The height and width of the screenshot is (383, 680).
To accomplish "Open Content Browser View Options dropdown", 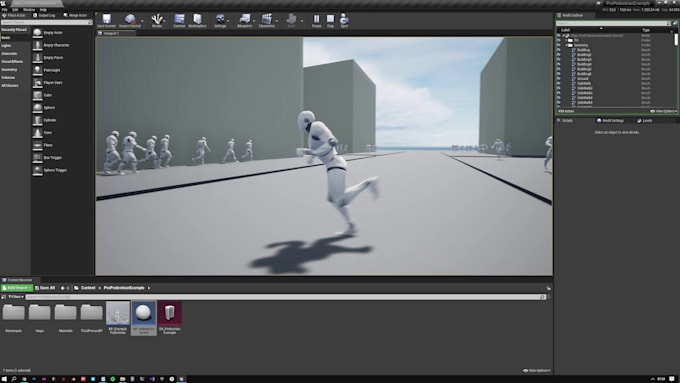I will click(537, 370).
